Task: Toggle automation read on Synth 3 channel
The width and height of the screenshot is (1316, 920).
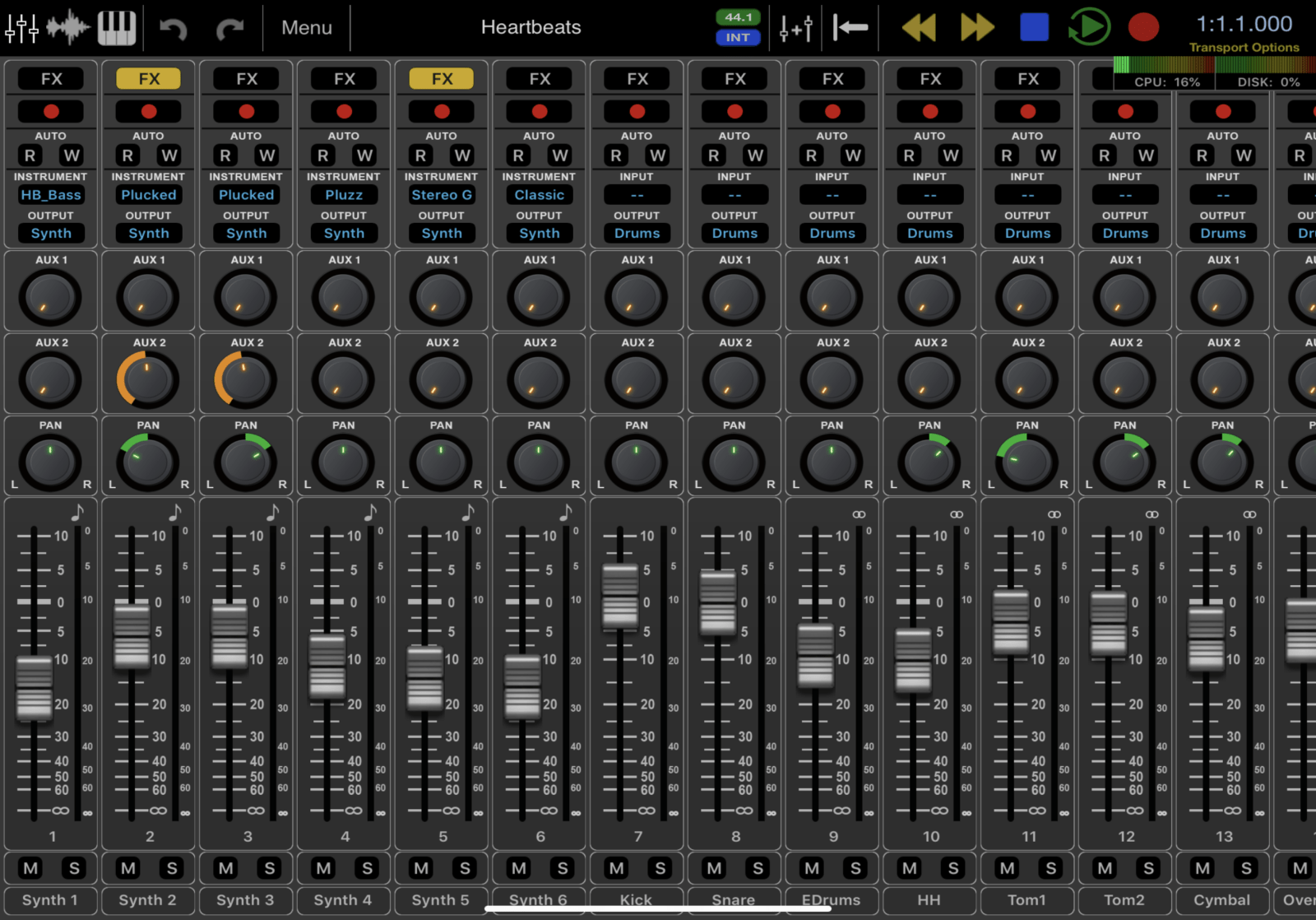Action: pos(225,156)
